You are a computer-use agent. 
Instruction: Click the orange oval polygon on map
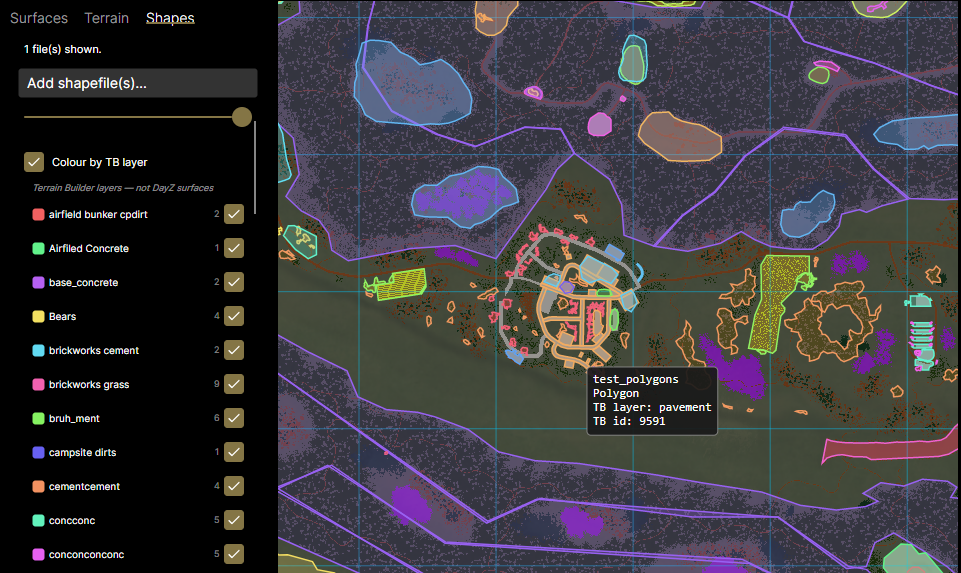[x=679, y=137]
